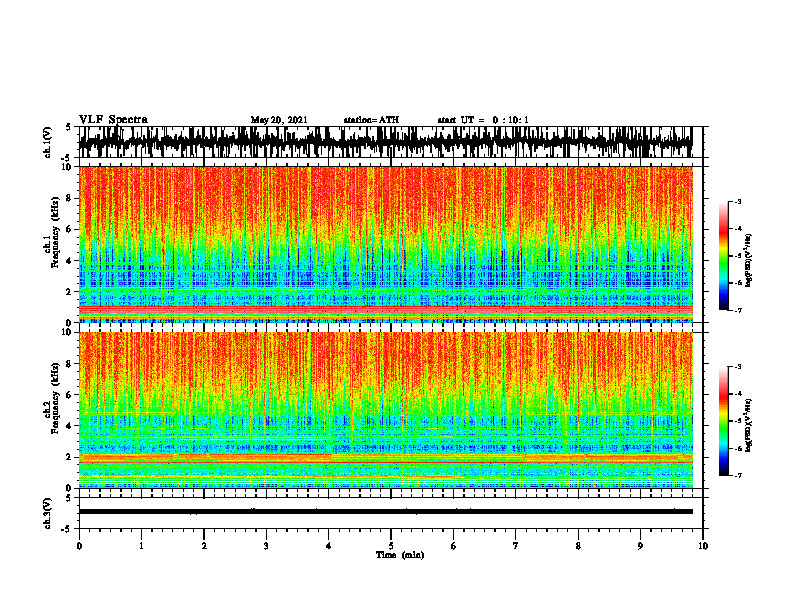Screen dimensions: 792x612
Task: Click ch.2 frequency axis "4" kHz tick
Action: pos(69,426)
